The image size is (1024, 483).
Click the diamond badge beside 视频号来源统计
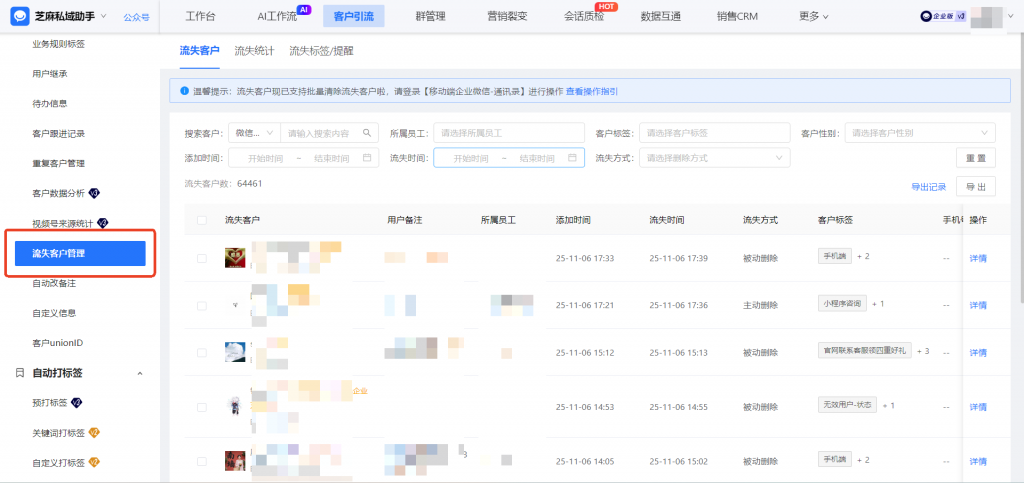coord(103,223)
